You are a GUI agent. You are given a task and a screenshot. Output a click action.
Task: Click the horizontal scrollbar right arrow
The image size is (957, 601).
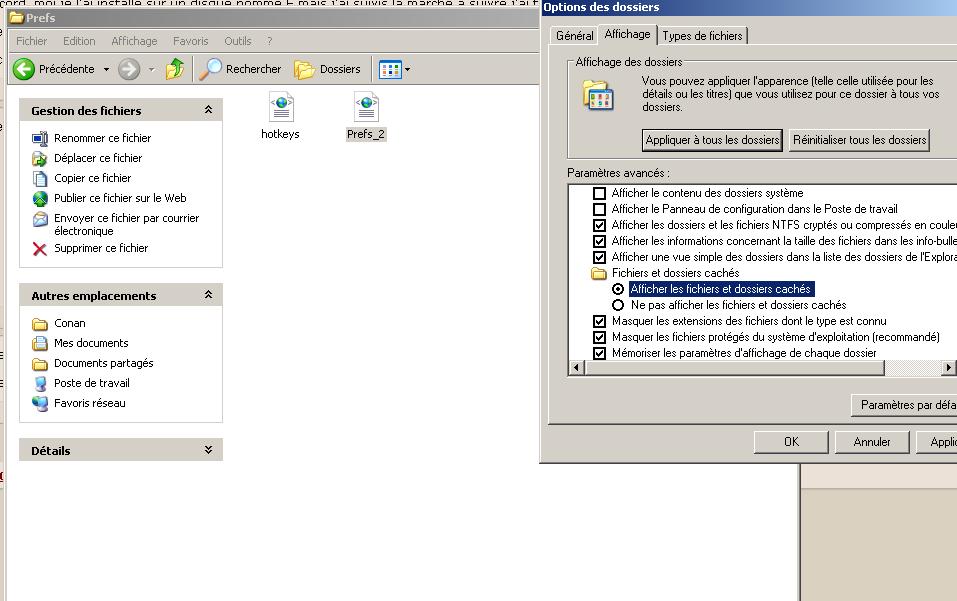tap(948, 367)
